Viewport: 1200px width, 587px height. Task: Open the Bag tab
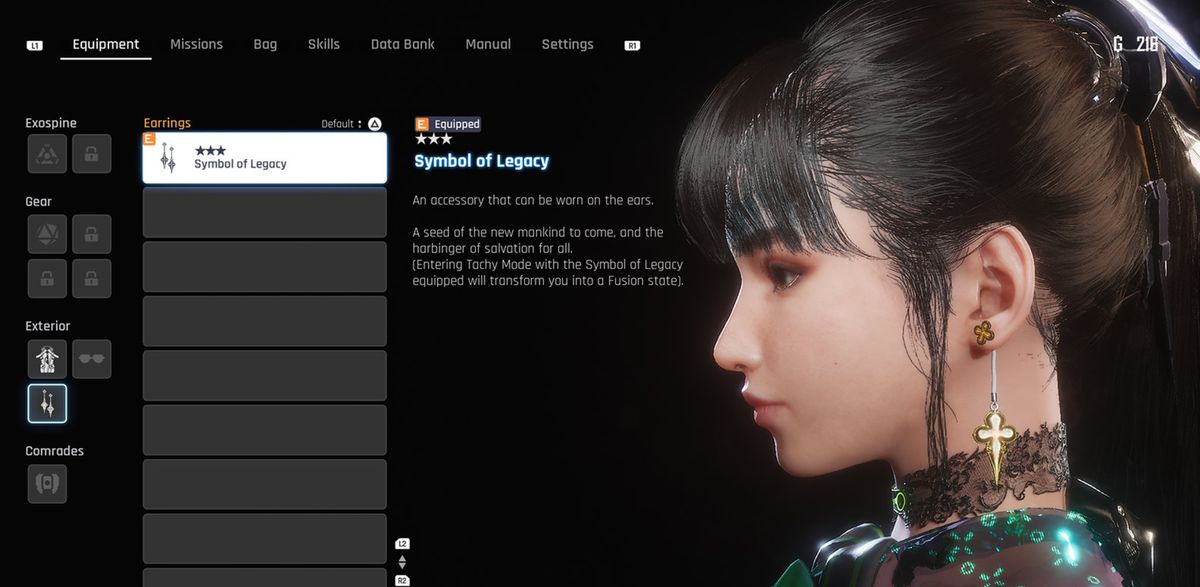pos(265,44)
